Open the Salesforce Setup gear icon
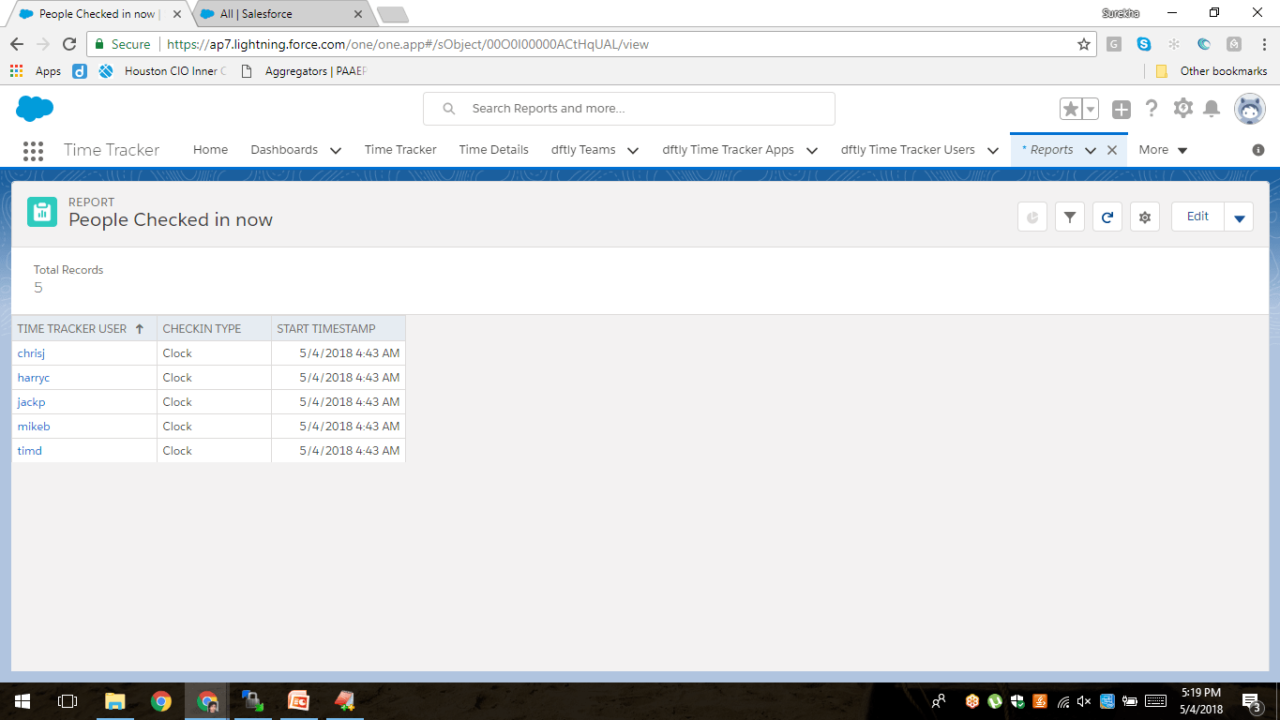 point(1183,109)
